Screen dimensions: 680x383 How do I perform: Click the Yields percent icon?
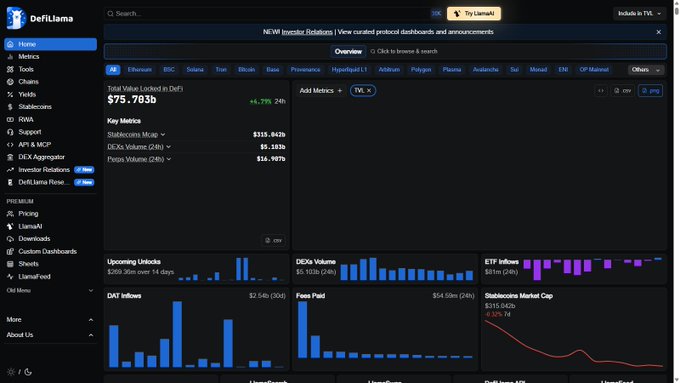click(10, 95)
